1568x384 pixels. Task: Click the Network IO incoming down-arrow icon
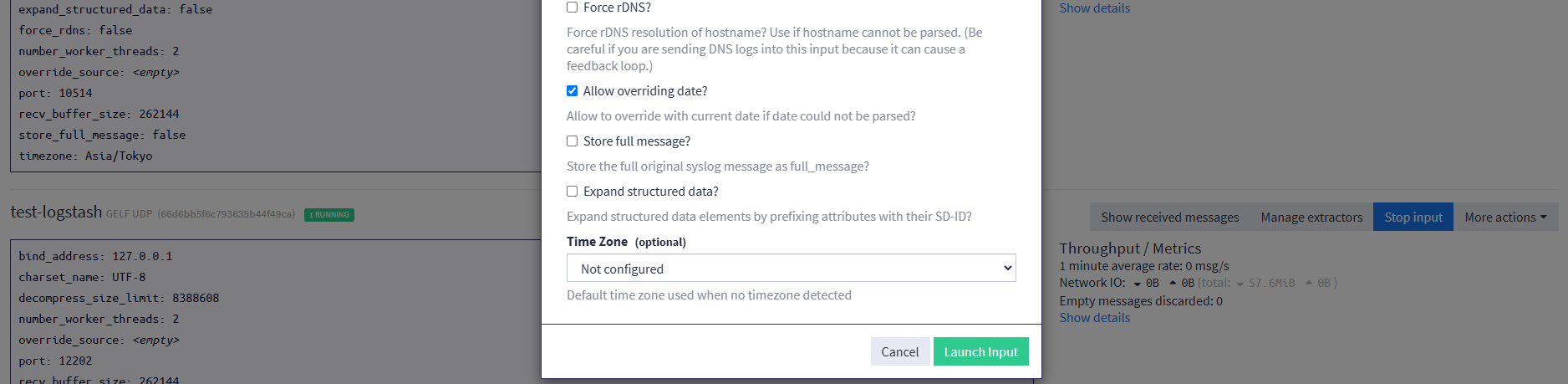1137,284
